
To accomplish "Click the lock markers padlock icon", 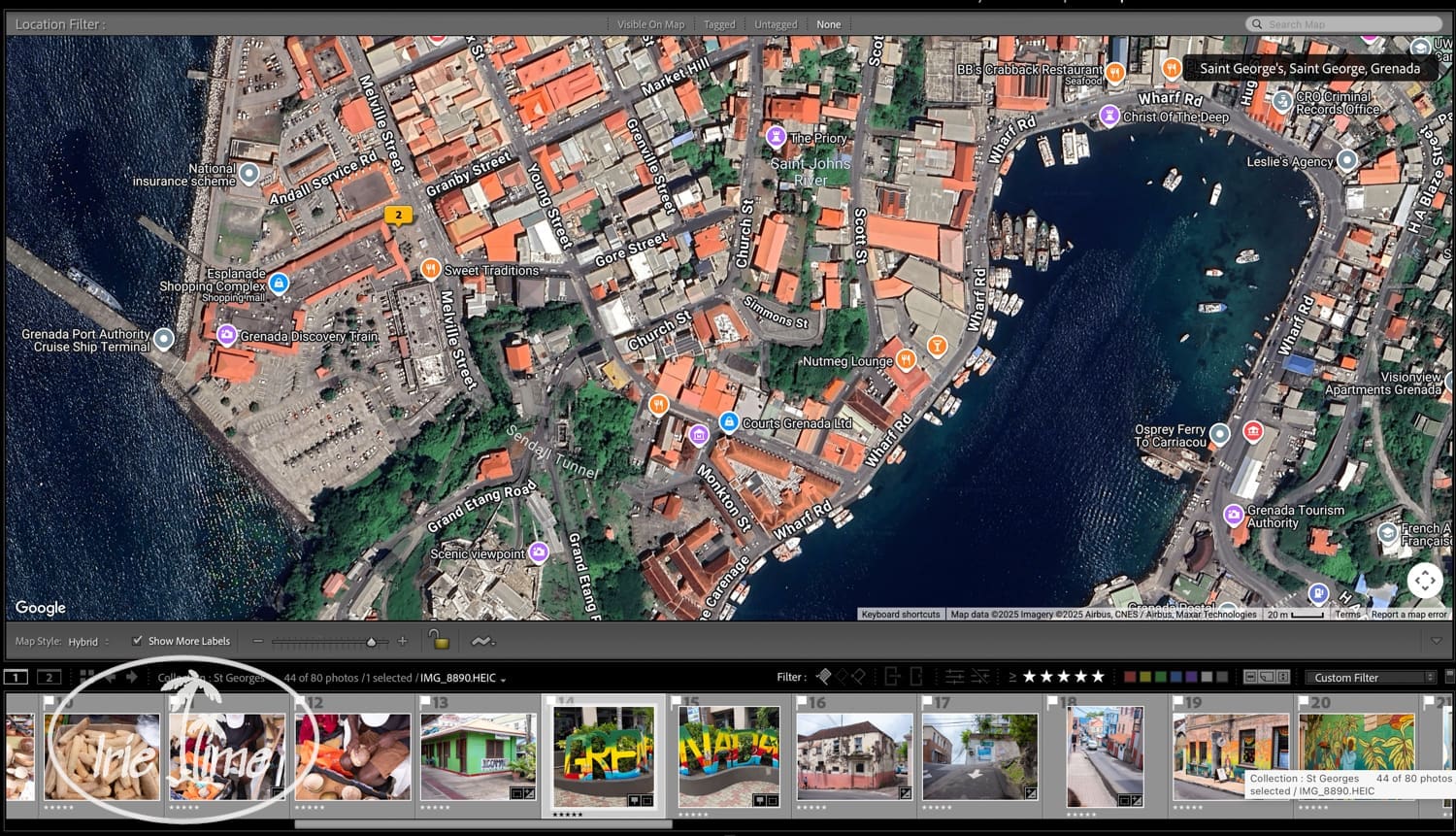I will point(439,640).
